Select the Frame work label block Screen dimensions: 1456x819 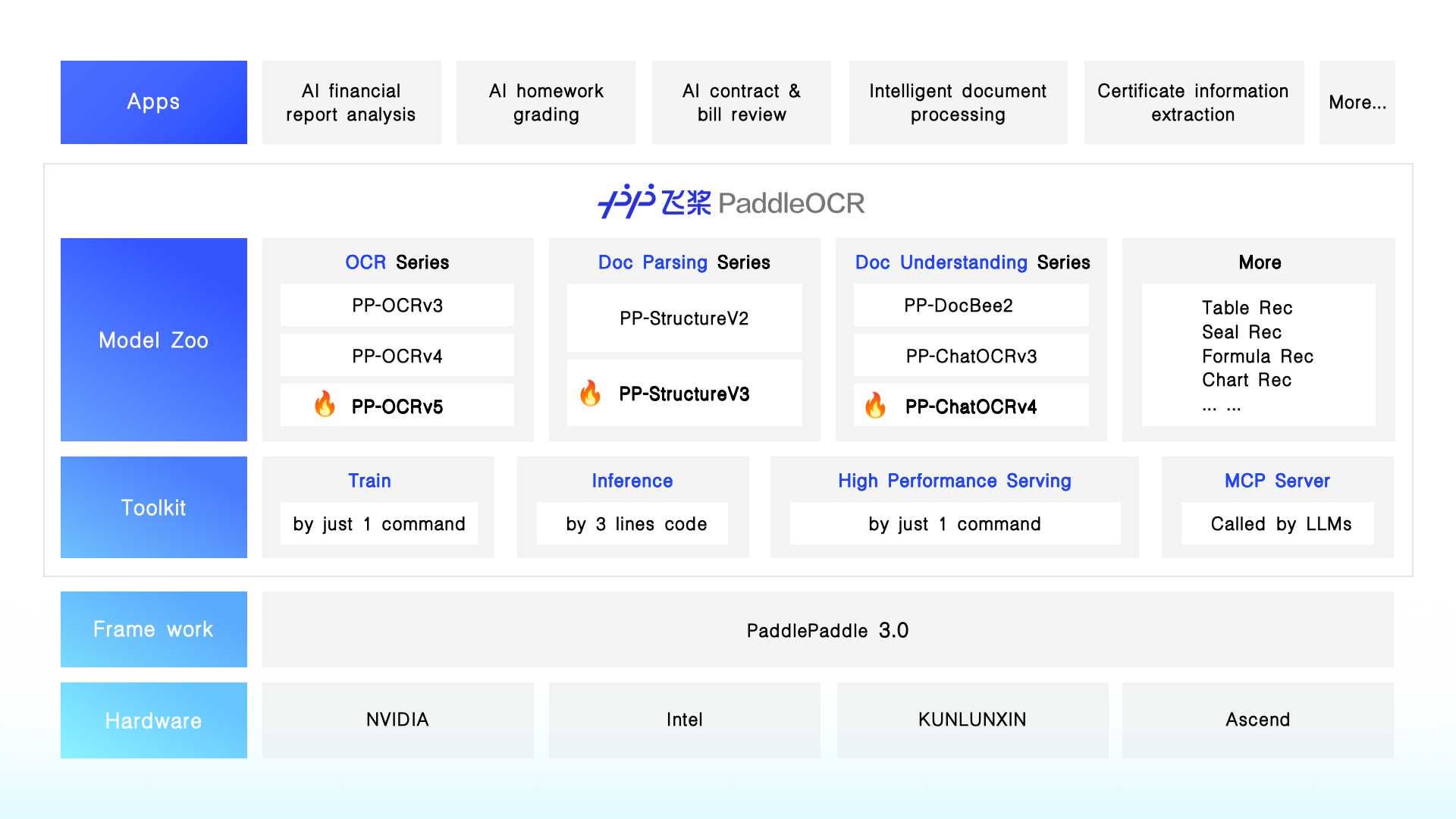click(x=154, y=629)
